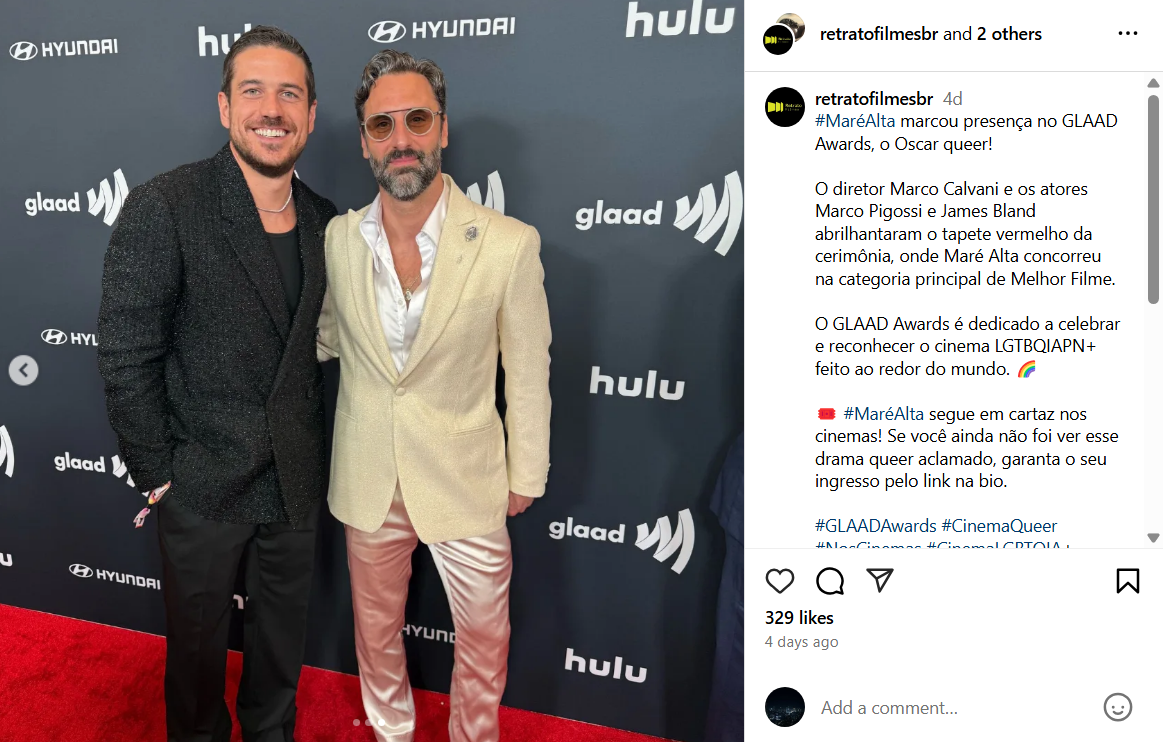The width and height of the screenshot is (1163, 742).
Task: Show the 2 others collaborators
Action: (1009, 34)
